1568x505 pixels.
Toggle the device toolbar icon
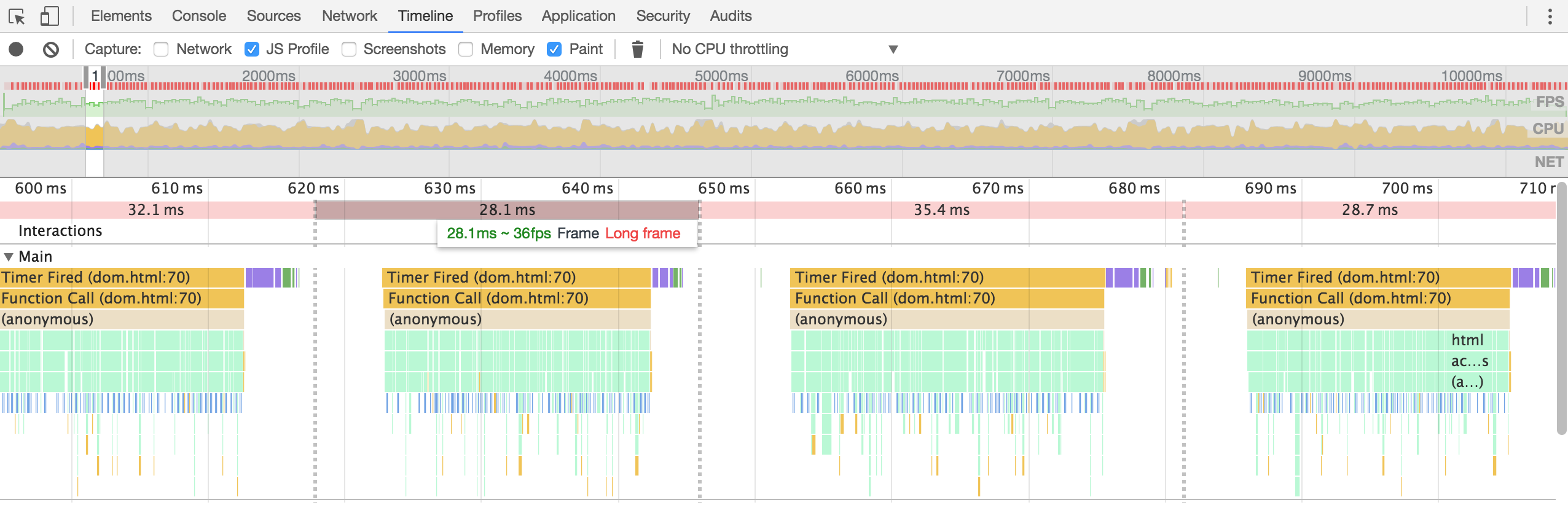tap(49, 16)
